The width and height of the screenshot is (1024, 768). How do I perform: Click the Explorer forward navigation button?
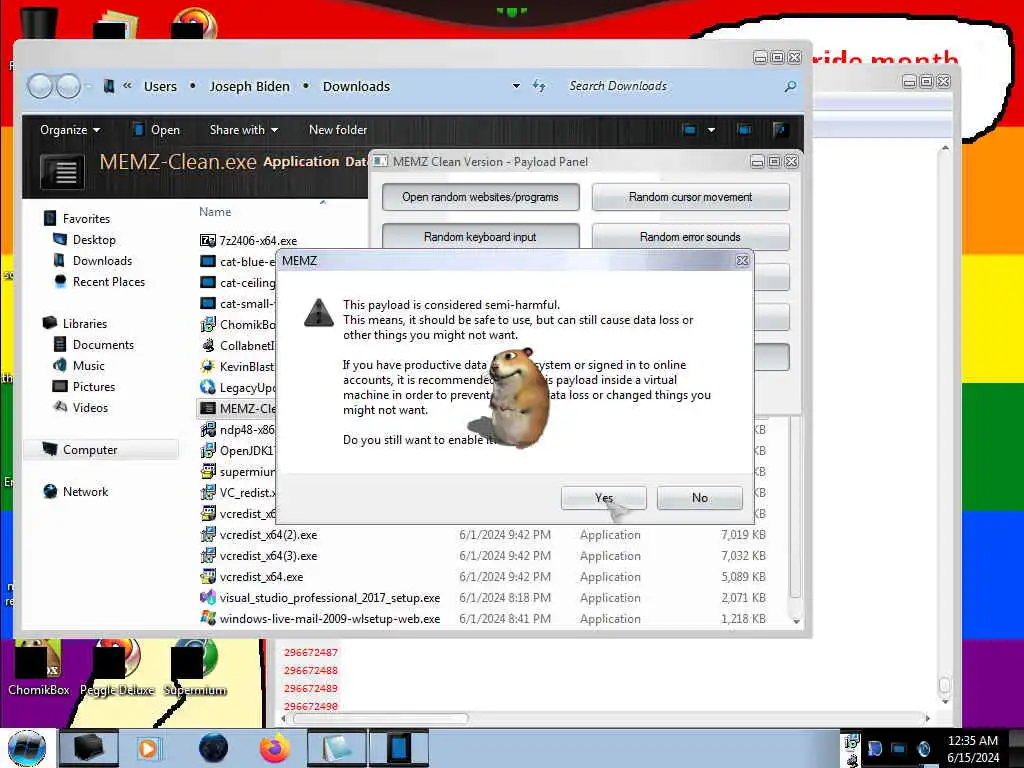click(68, 86)
